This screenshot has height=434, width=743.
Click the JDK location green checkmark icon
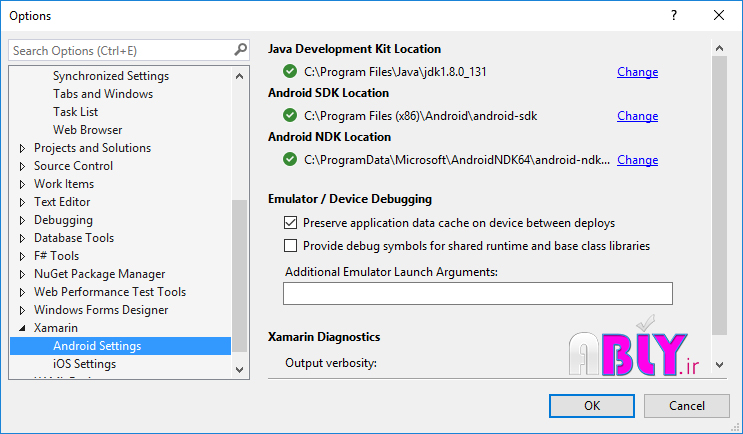(290, 72)
